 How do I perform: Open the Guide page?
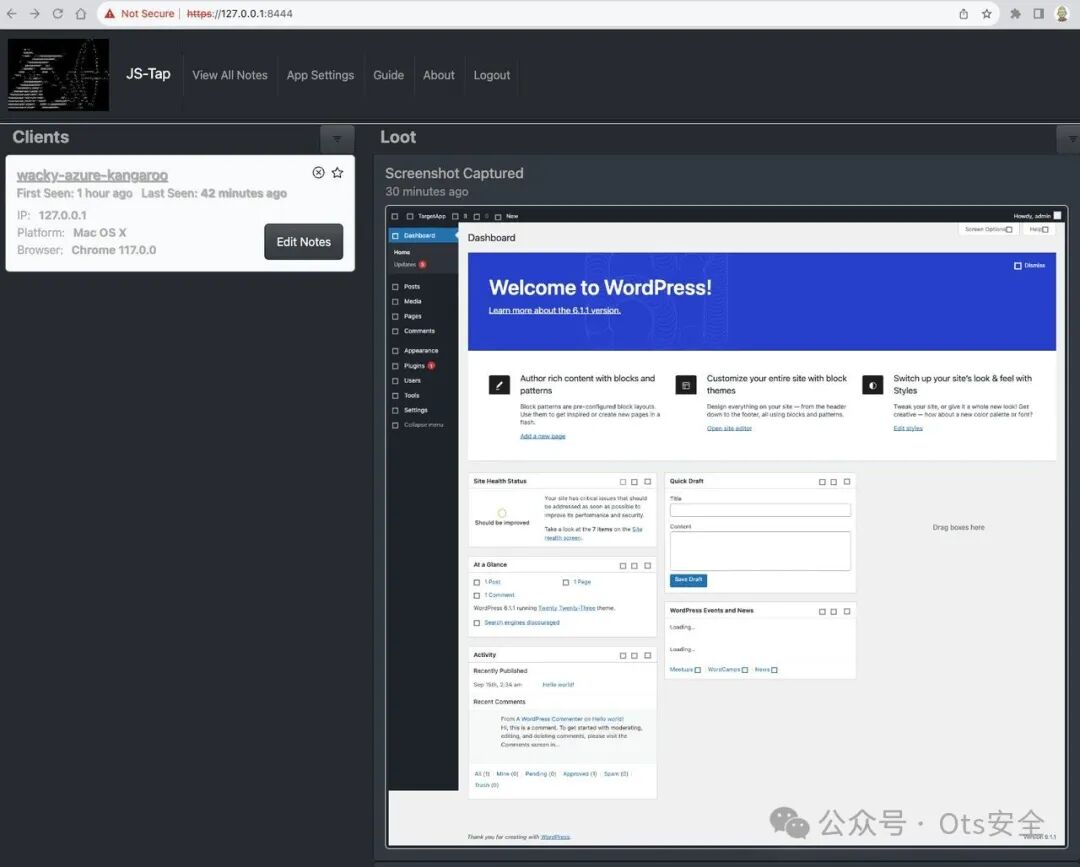point(388,75)
